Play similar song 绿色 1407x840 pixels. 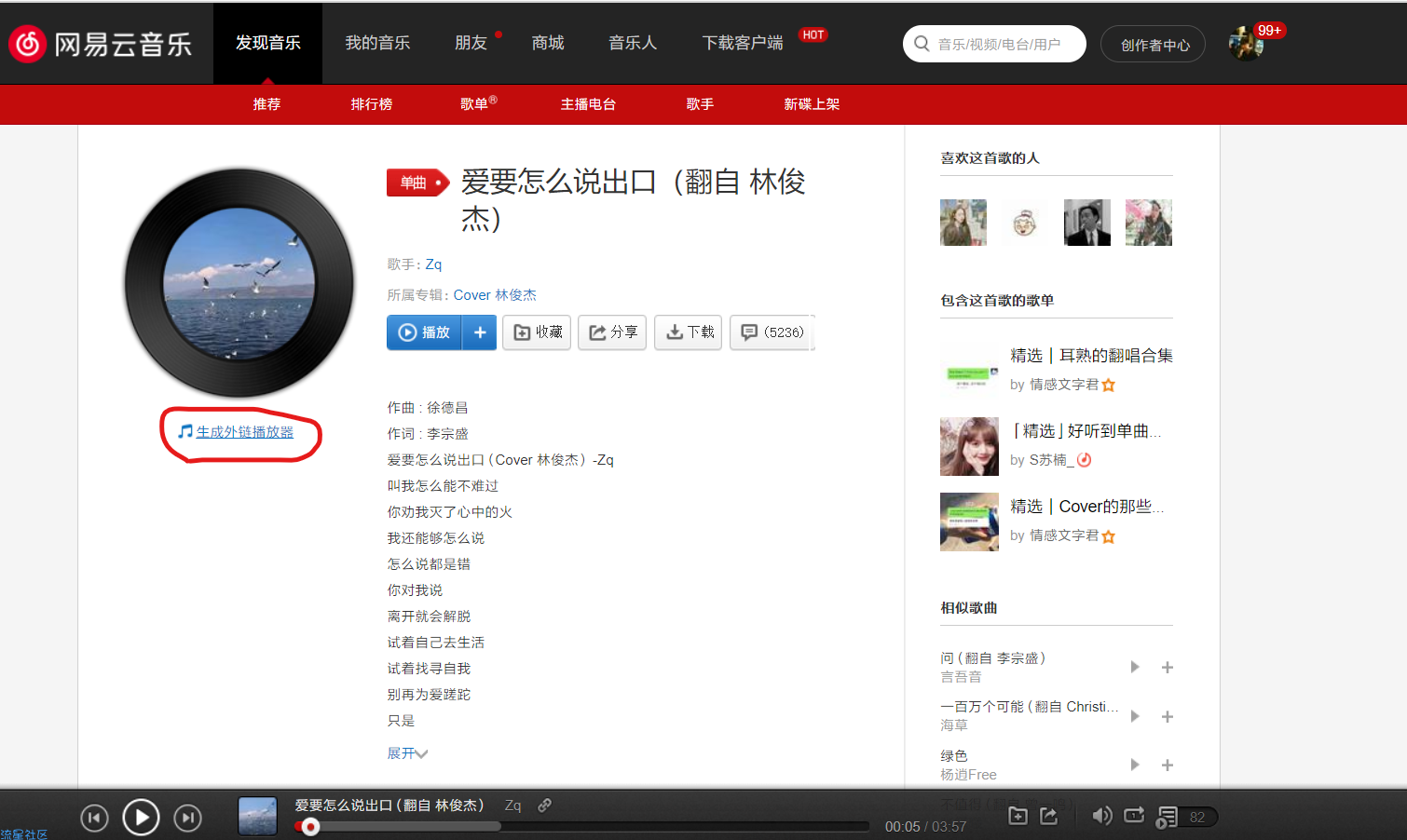(1135, 765)
